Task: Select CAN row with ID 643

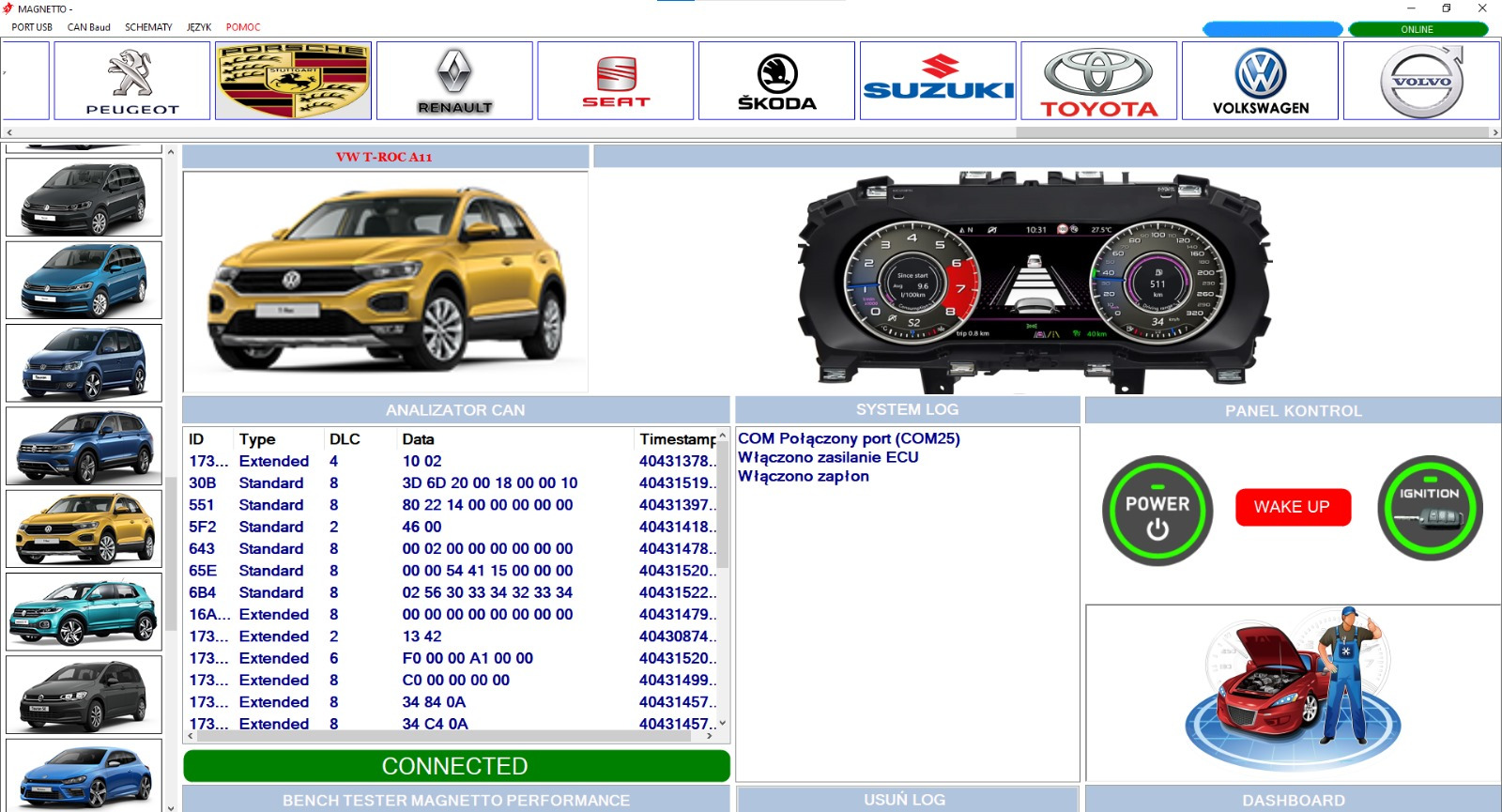Action: 452,548
